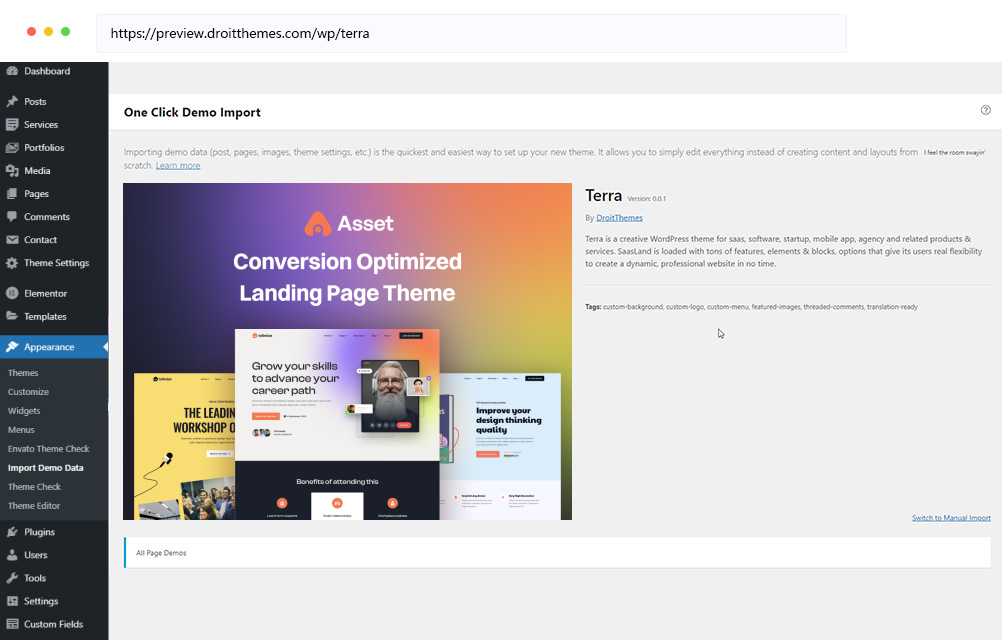This screenshot has height=640, width=1002.
Task: Click the help question mark icon
Action: (x=985, y=110)
